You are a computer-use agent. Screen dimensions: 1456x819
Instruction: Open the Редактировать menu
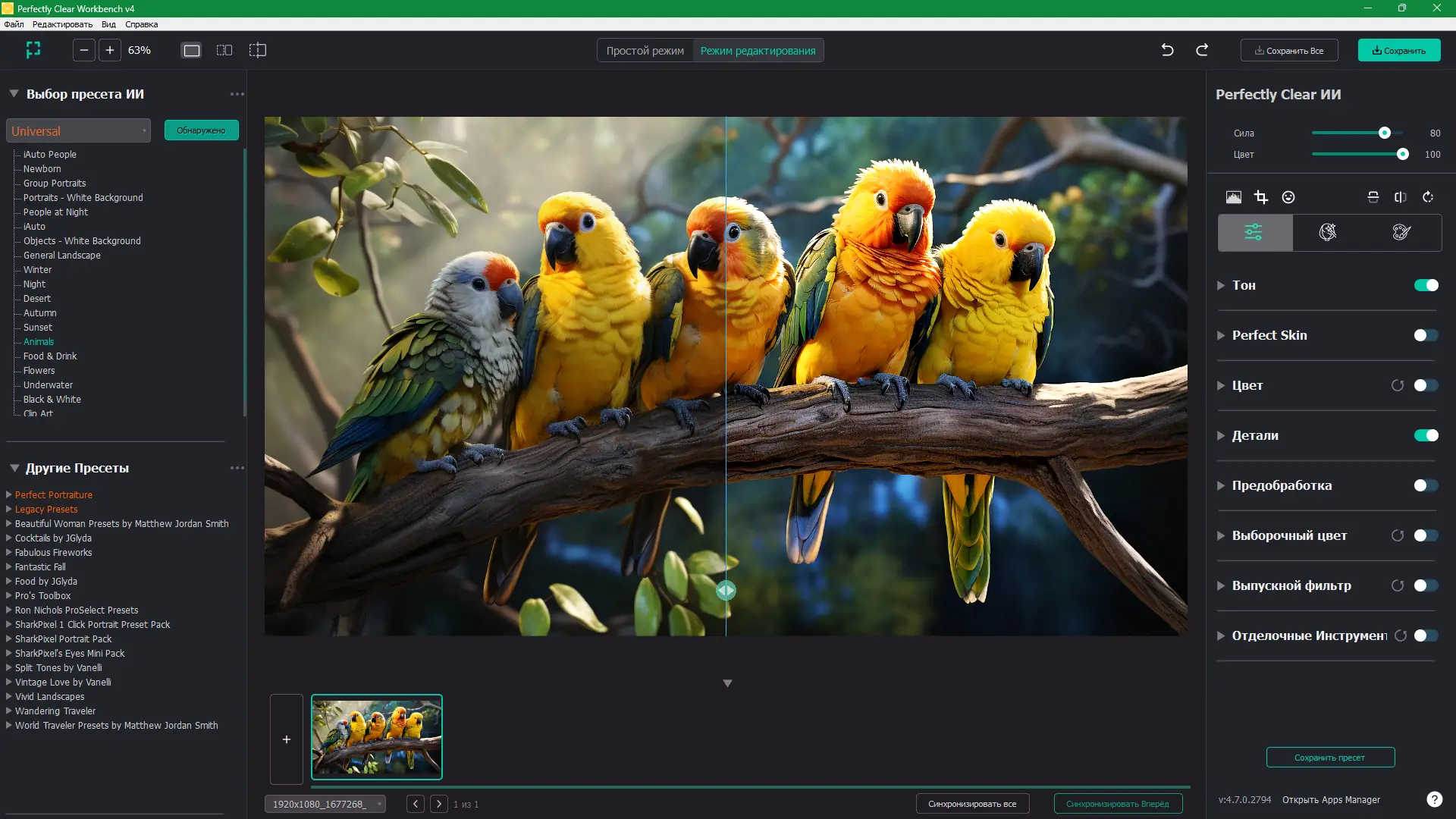(x=62, y=24)
